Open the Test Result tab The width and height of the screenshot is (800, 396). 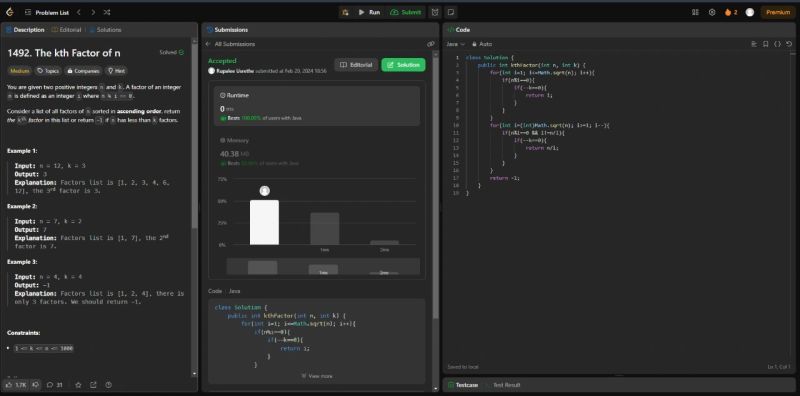[x=506, y=385]
